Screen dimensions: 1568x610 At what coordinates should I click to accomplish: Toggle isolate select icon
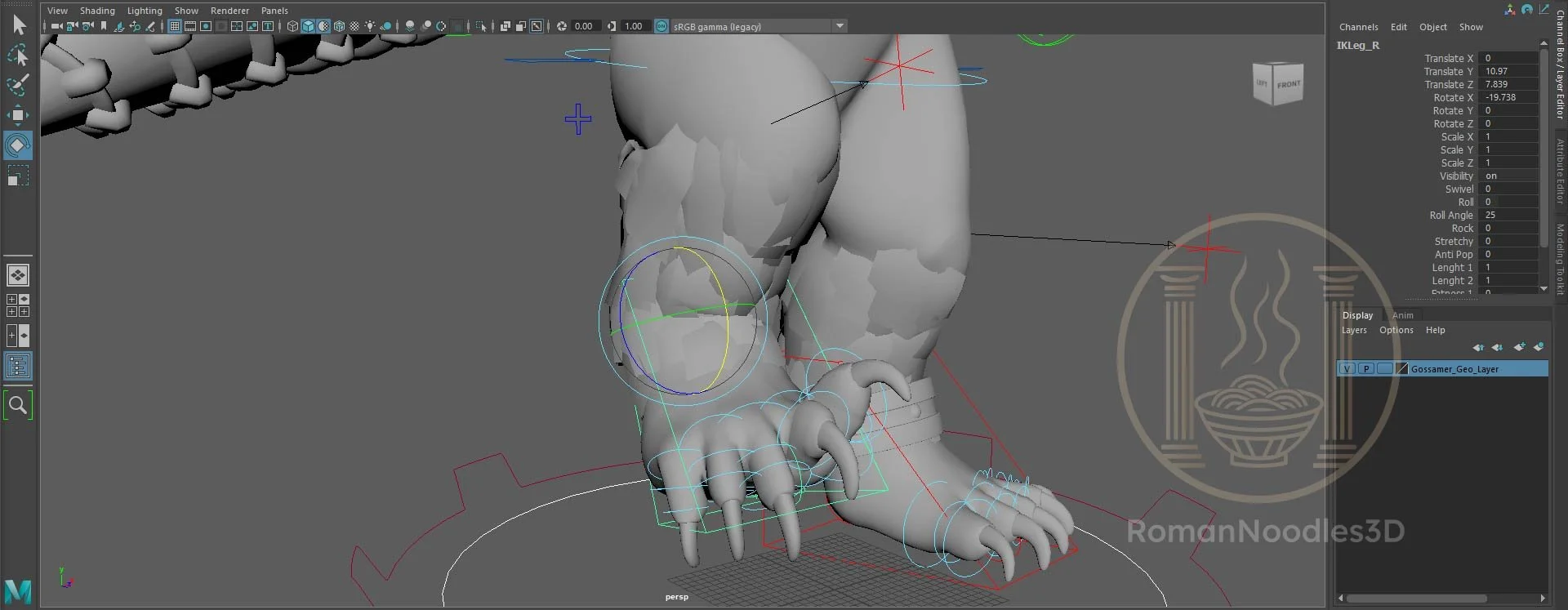coord(480,26)
